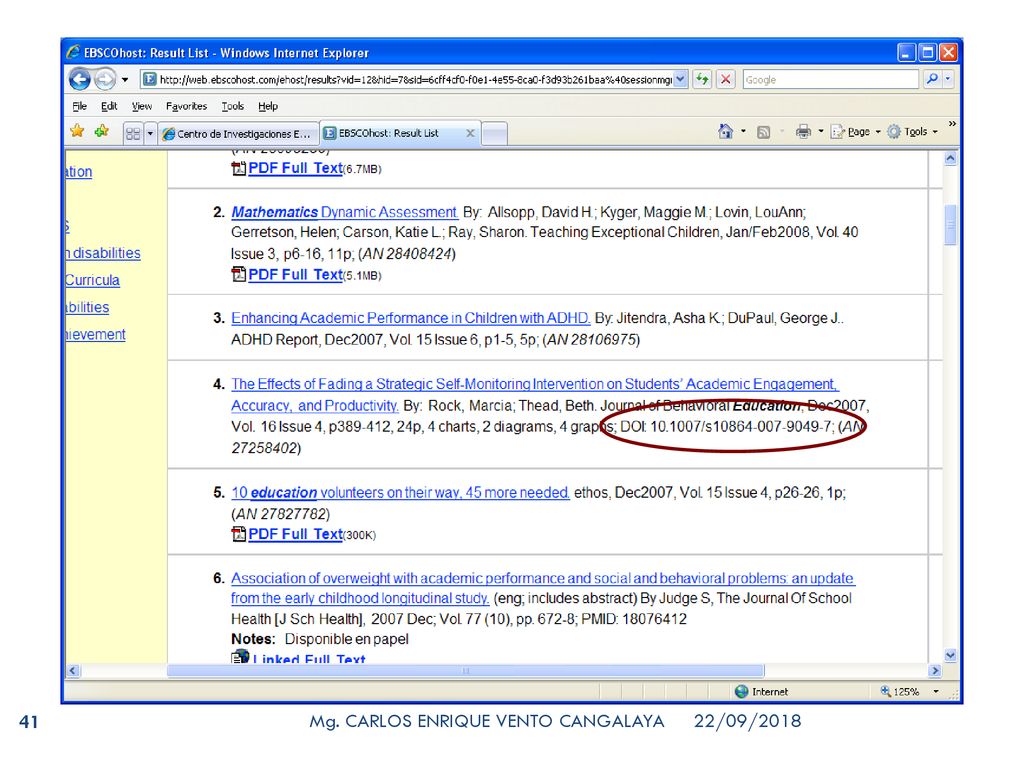Open the Edit menu
The image size is (1024, 768).
pyautogui.click(x=109, y=106)
